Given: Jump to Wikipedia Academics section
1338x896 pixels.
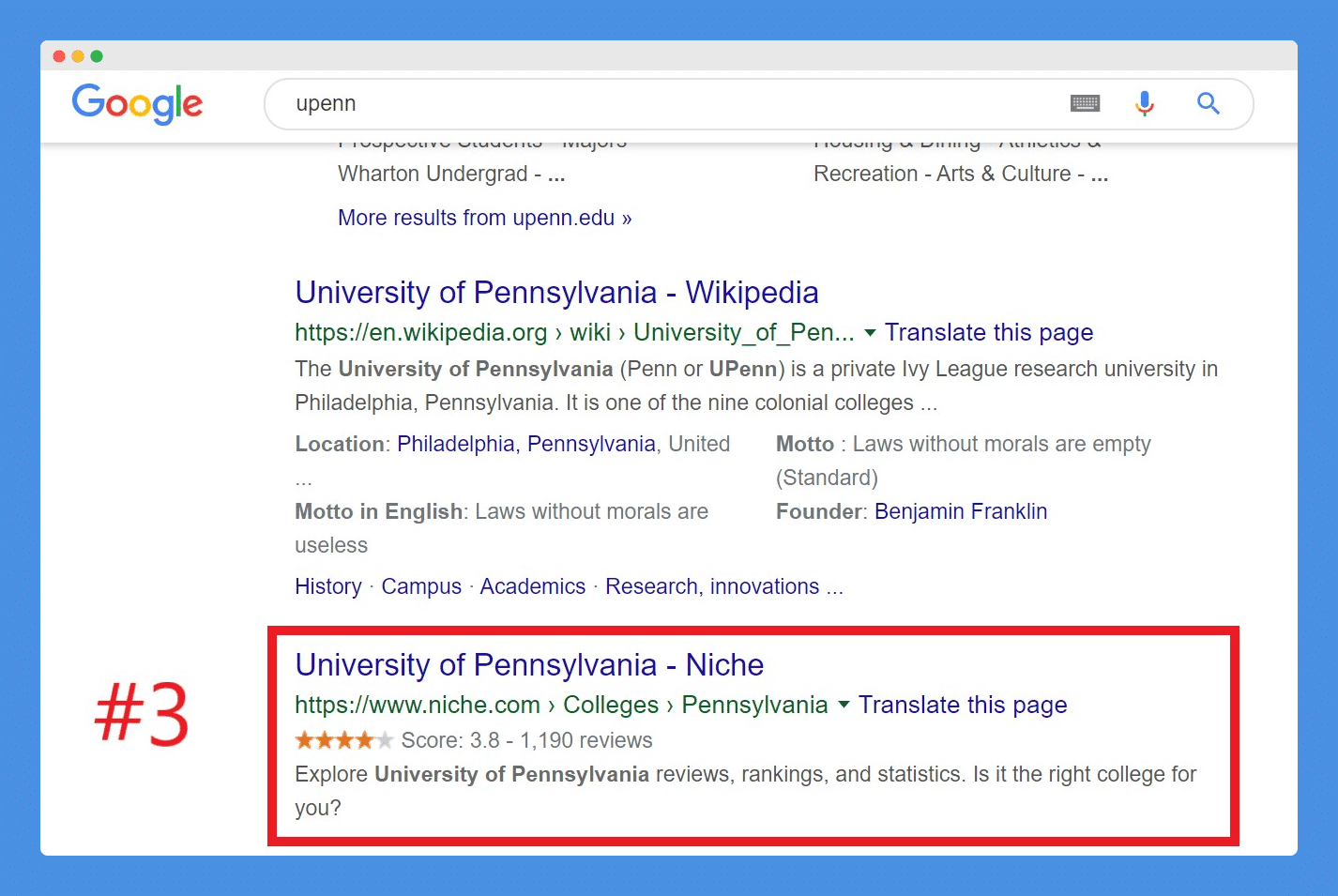Looking at the screenshot, I should 533,586.
